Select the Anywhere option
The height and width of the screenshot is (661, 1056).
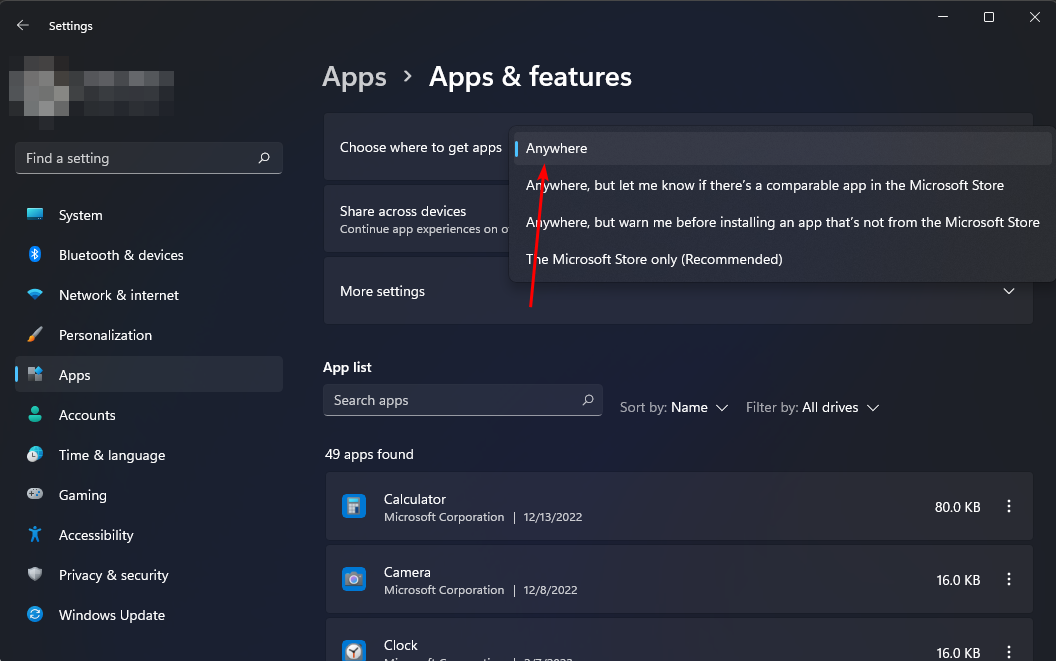pos(556,147)
